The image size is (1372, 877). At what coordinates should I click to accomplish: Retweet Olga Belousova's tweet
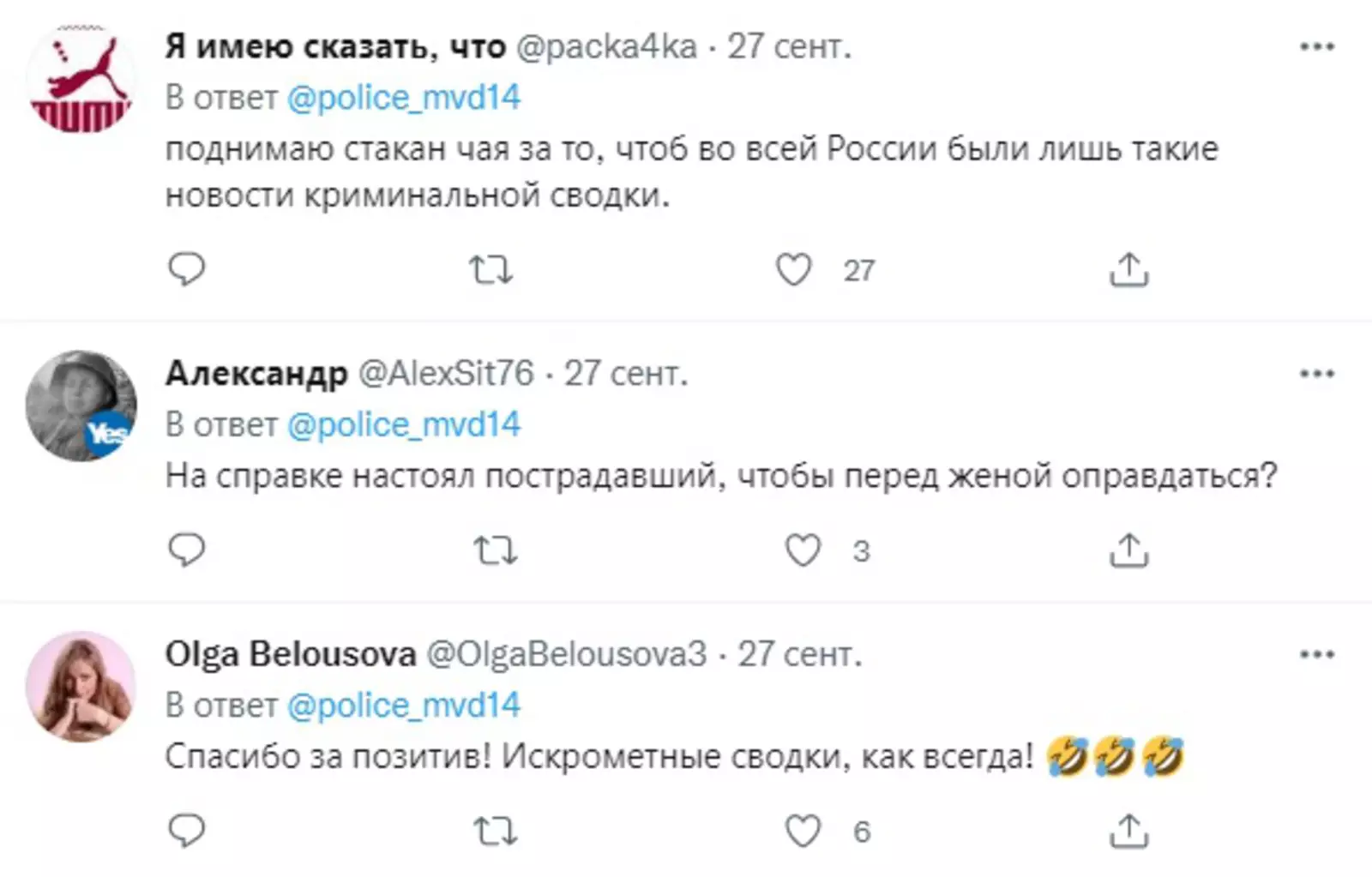496,831
